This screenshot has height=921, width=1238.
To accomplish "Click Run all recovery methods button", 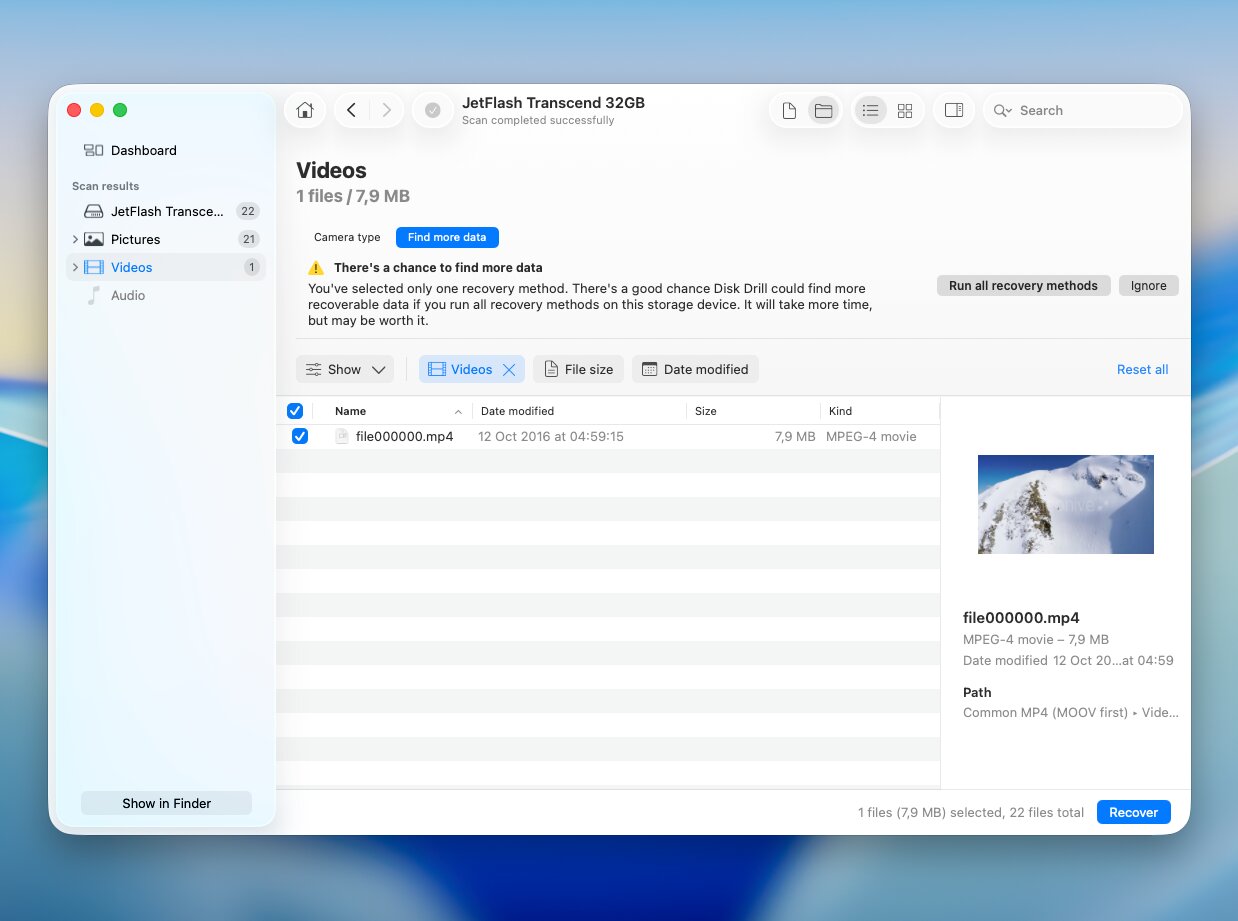I will [1023, 285].
